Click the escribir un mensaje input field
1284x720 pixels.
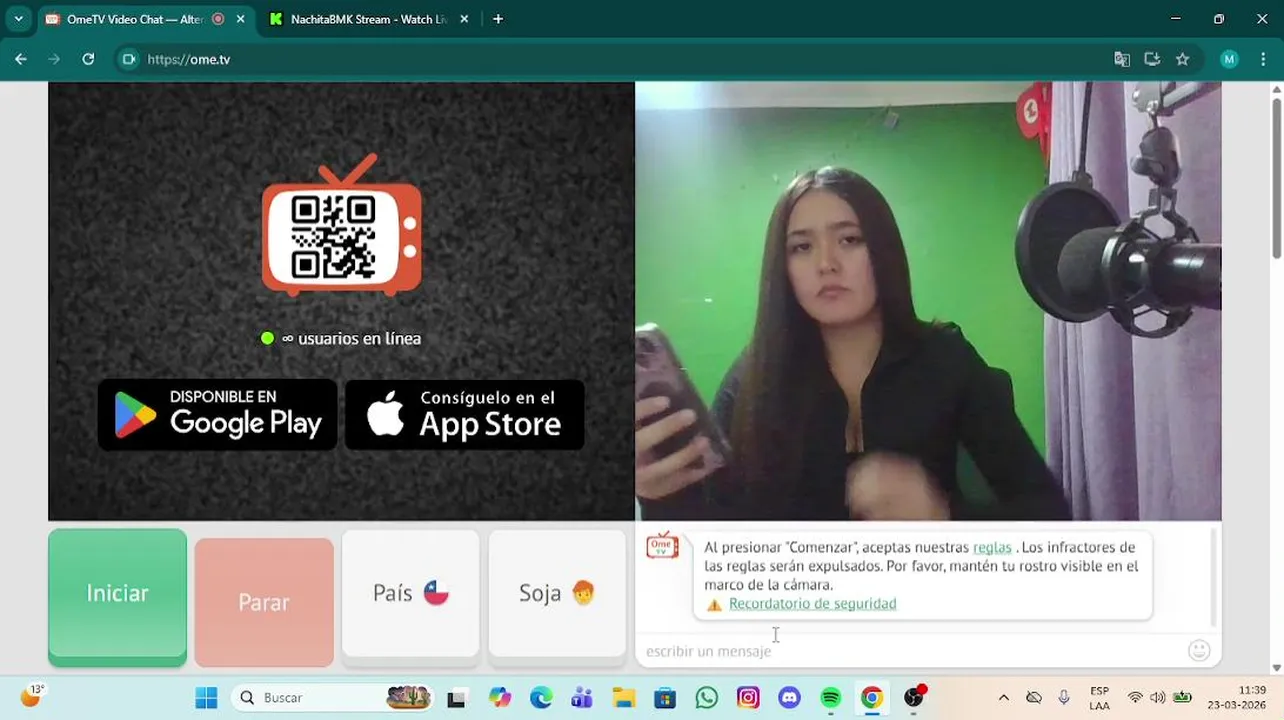point(910,651)
